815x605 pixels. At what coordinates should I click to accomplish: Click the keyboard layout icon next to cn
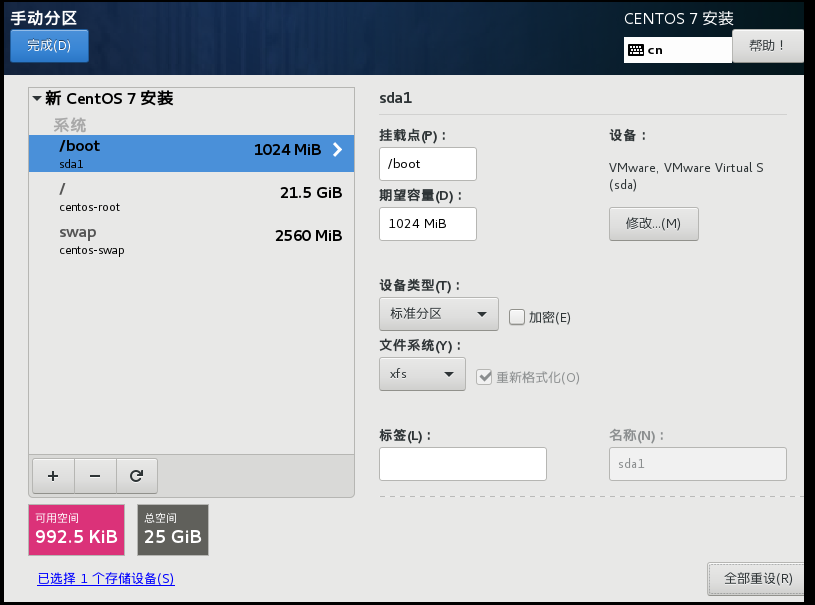[x=636, y=50]
